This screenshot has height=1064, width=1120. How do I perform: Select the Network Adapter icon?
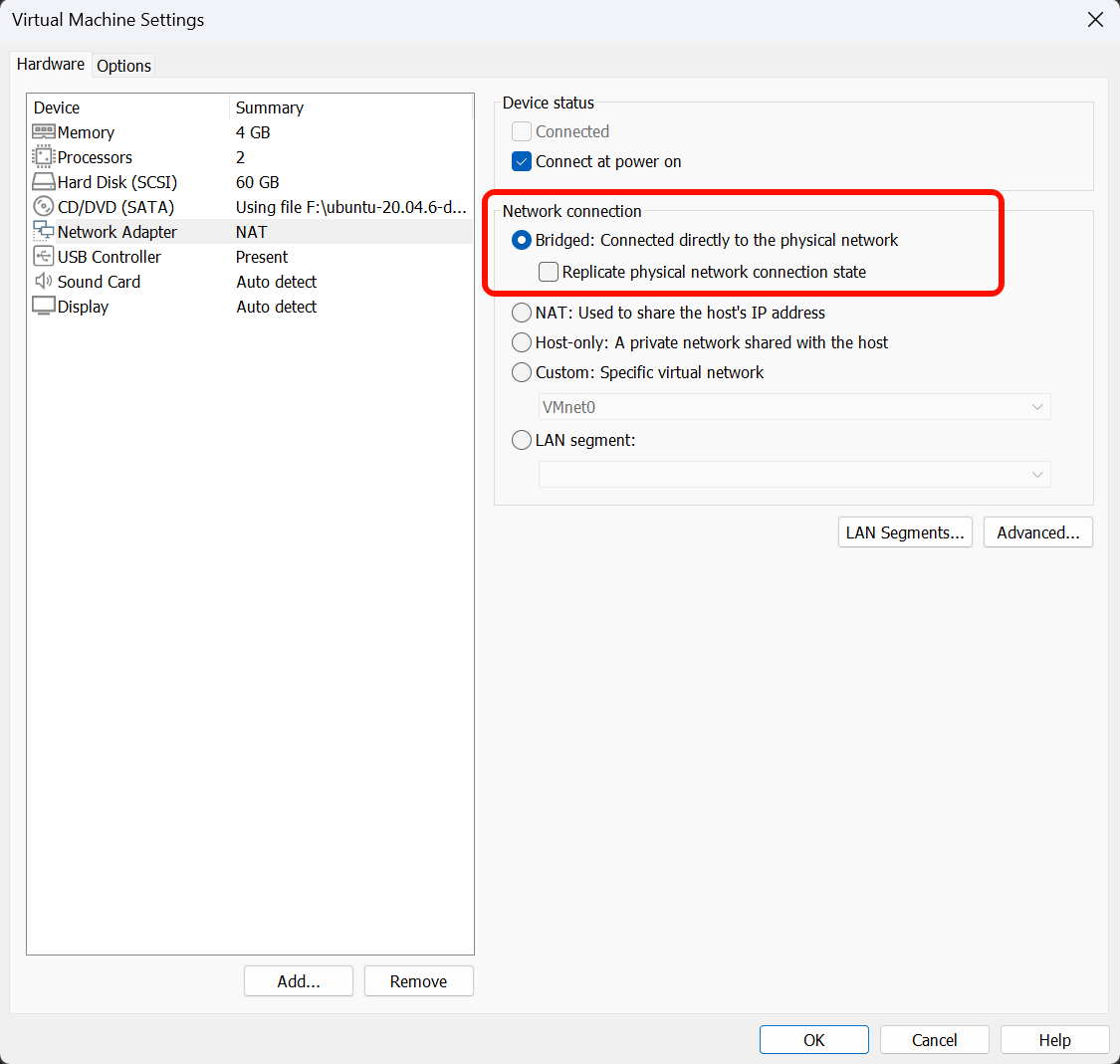pyautogui.click(x=44, y=231)
